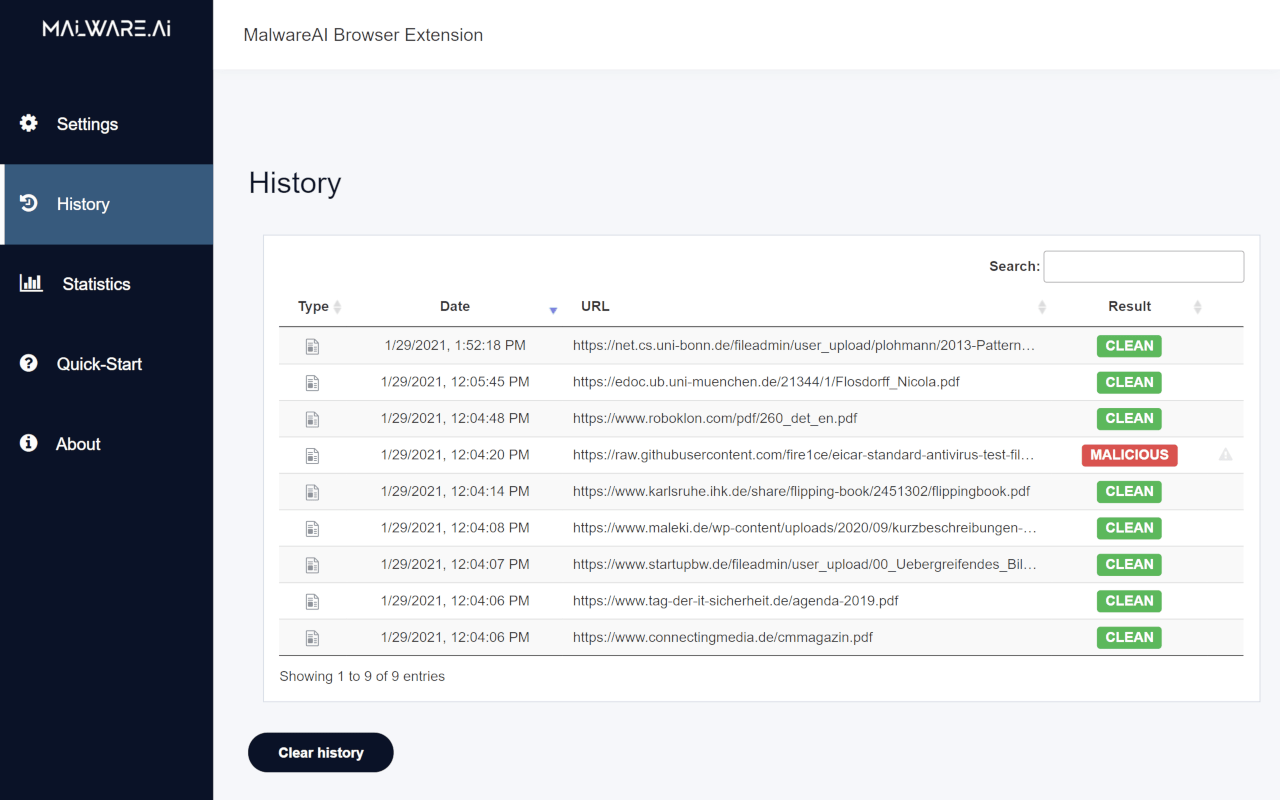This screenshot has height=800, width=1280.
Task: Click file type icon for uni-bonn.de row
Action: [312, 346]
